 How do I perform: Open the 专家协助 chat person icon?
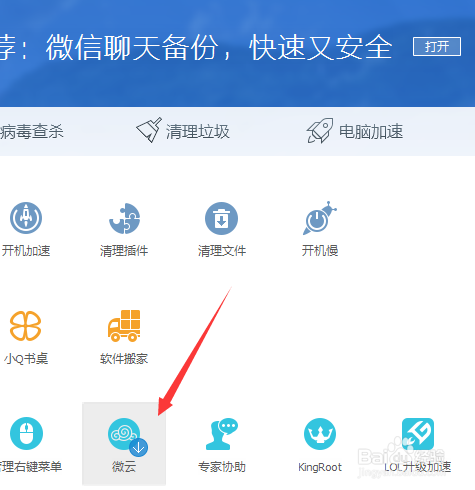coord(222,434)
